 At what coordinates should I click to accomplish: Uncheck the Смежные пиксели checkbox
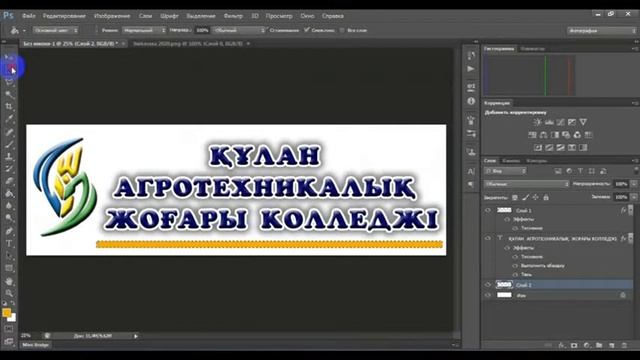[x=307, y=30]
